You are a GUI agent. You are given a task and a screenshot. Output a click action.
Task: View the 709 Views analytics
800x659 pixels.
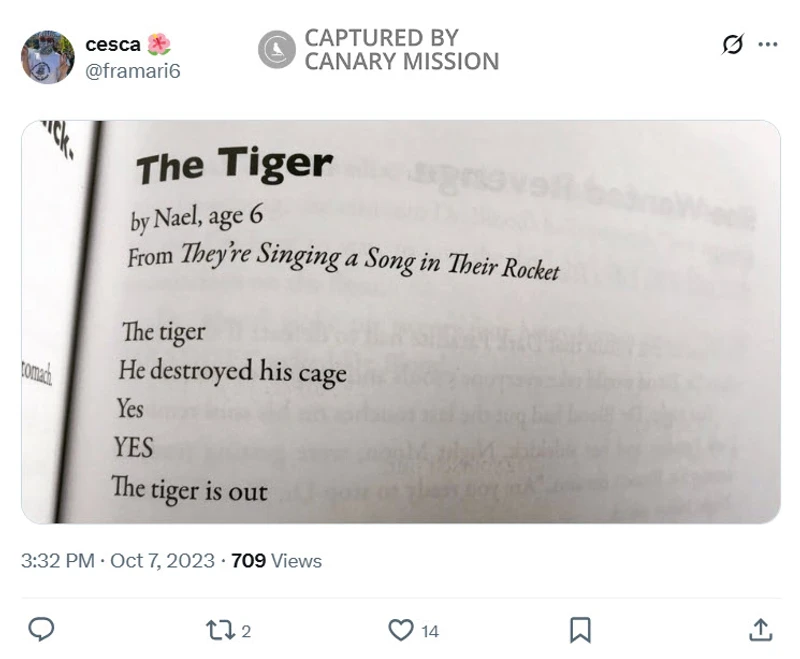(276, 561)
